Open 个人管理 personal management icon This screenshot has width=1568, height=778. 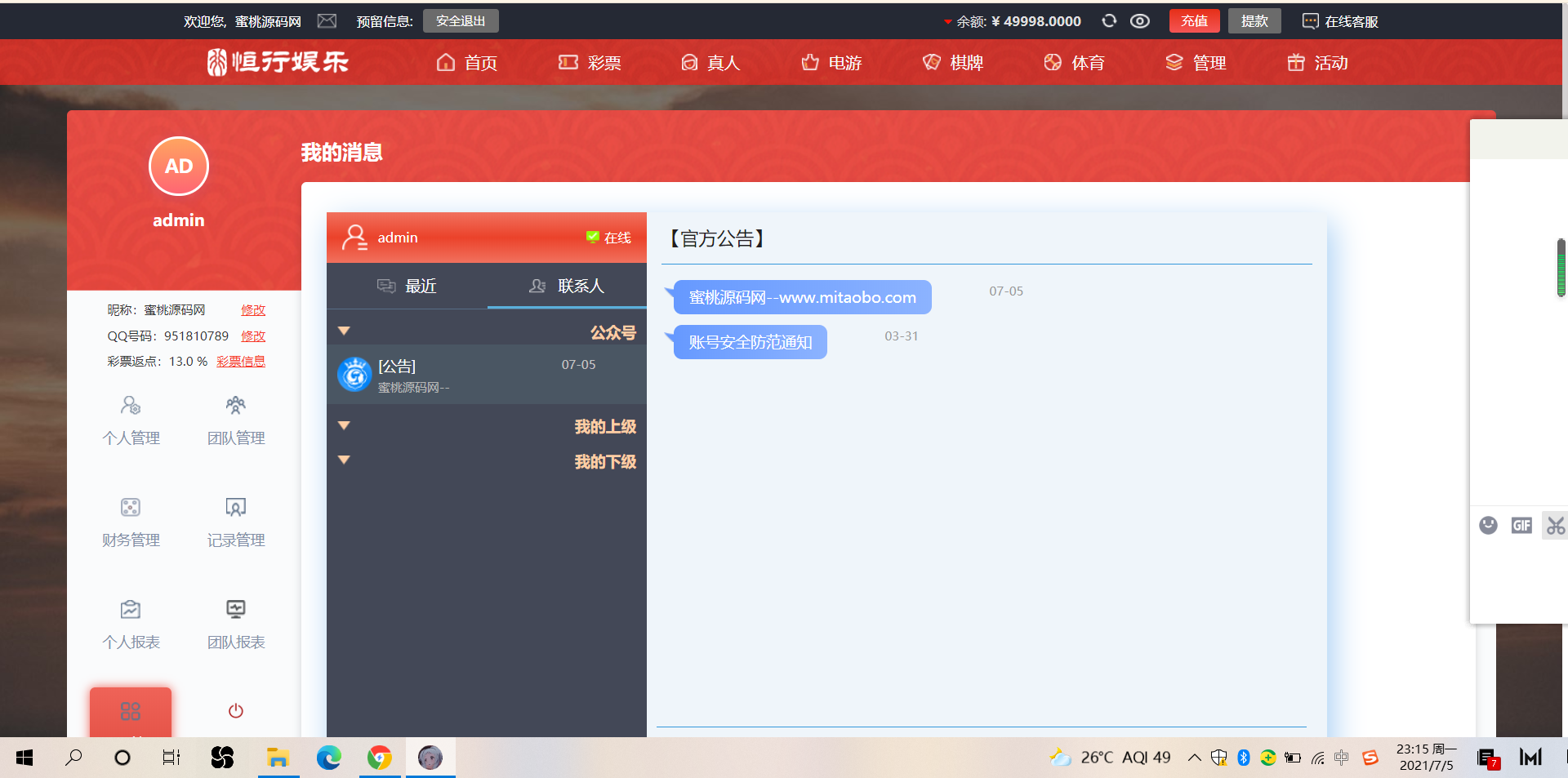click(x=131, y=406)
